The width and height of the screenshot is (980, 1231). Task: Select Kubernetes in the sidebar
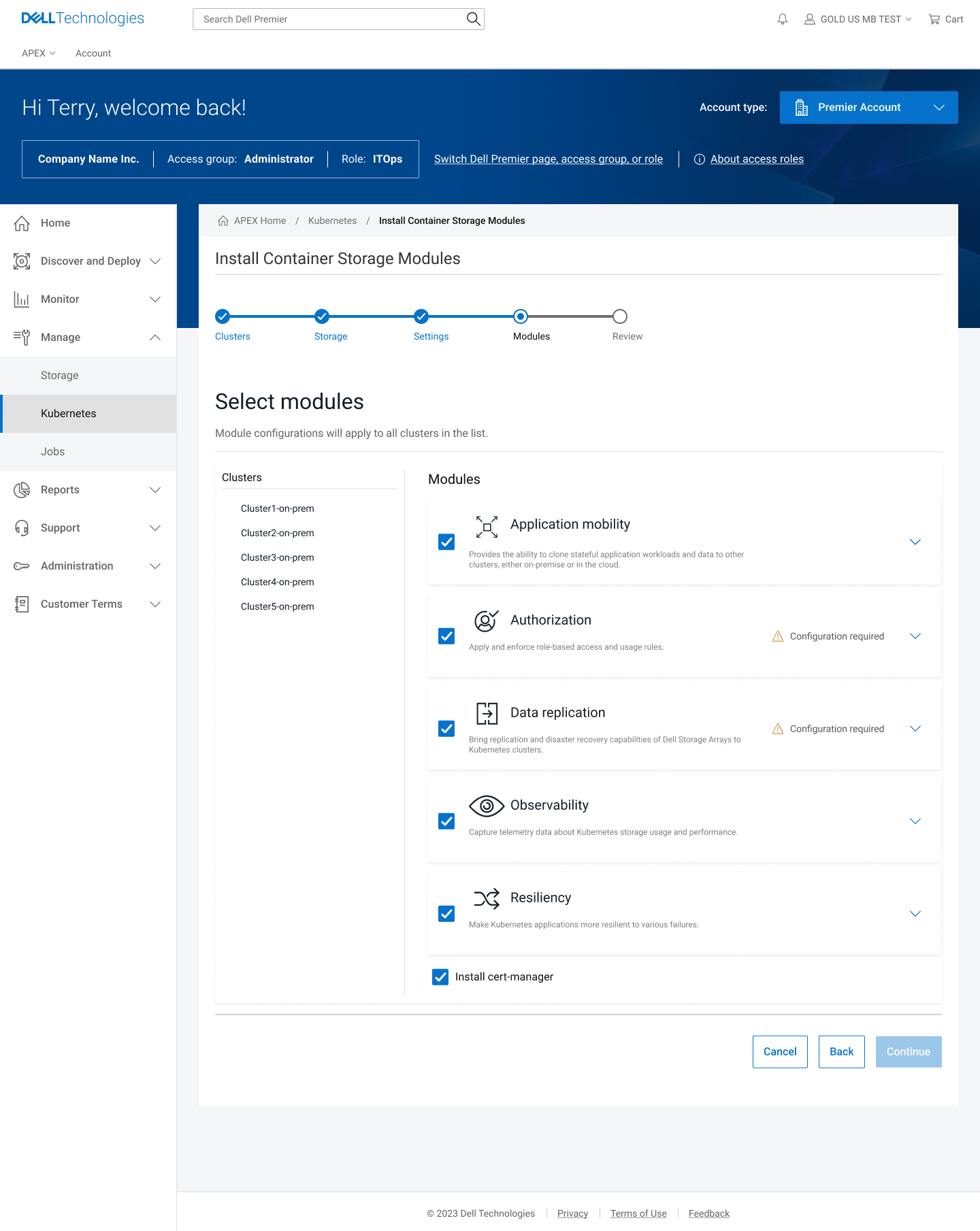[x=88, y=414]
